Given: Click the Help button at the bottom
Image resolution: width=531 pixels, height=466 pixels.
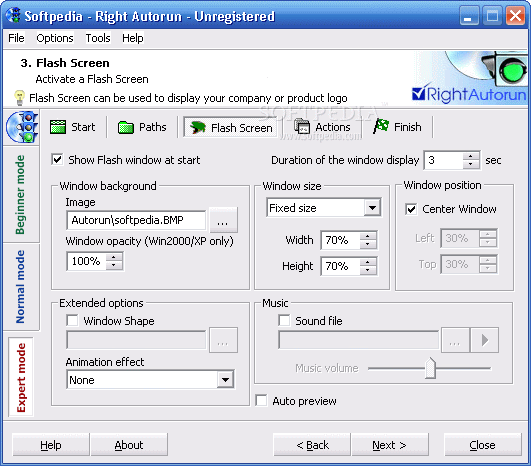Looking at the screenshot, I should (x=51, y=445).
